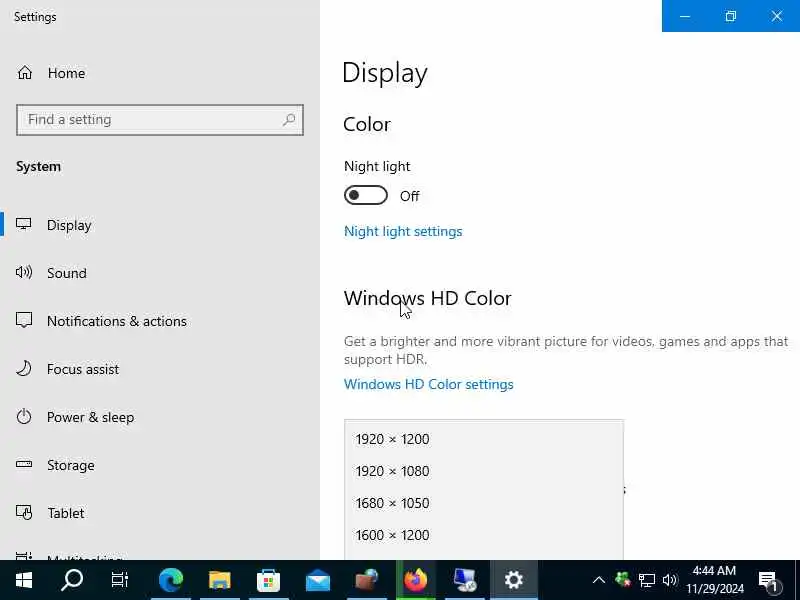
Task: Click the green tray icon beside the network icon
Action: 623,580
